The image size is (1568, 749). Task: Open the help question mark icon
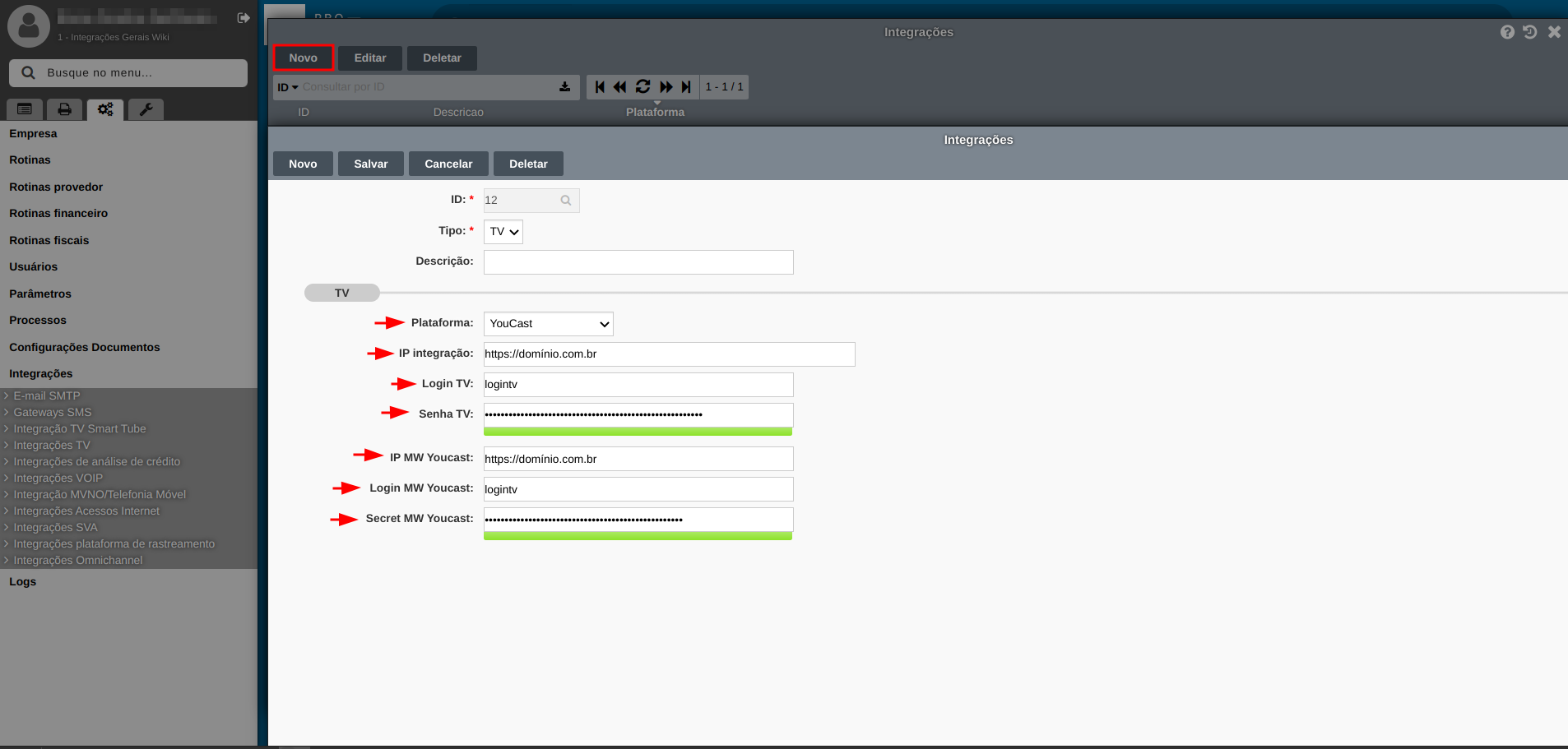(x=1507, y=32)
